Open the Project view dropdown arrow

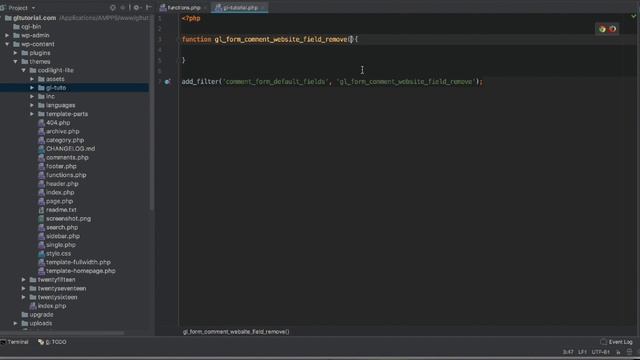pyautogui.click(x=33, y=8)
